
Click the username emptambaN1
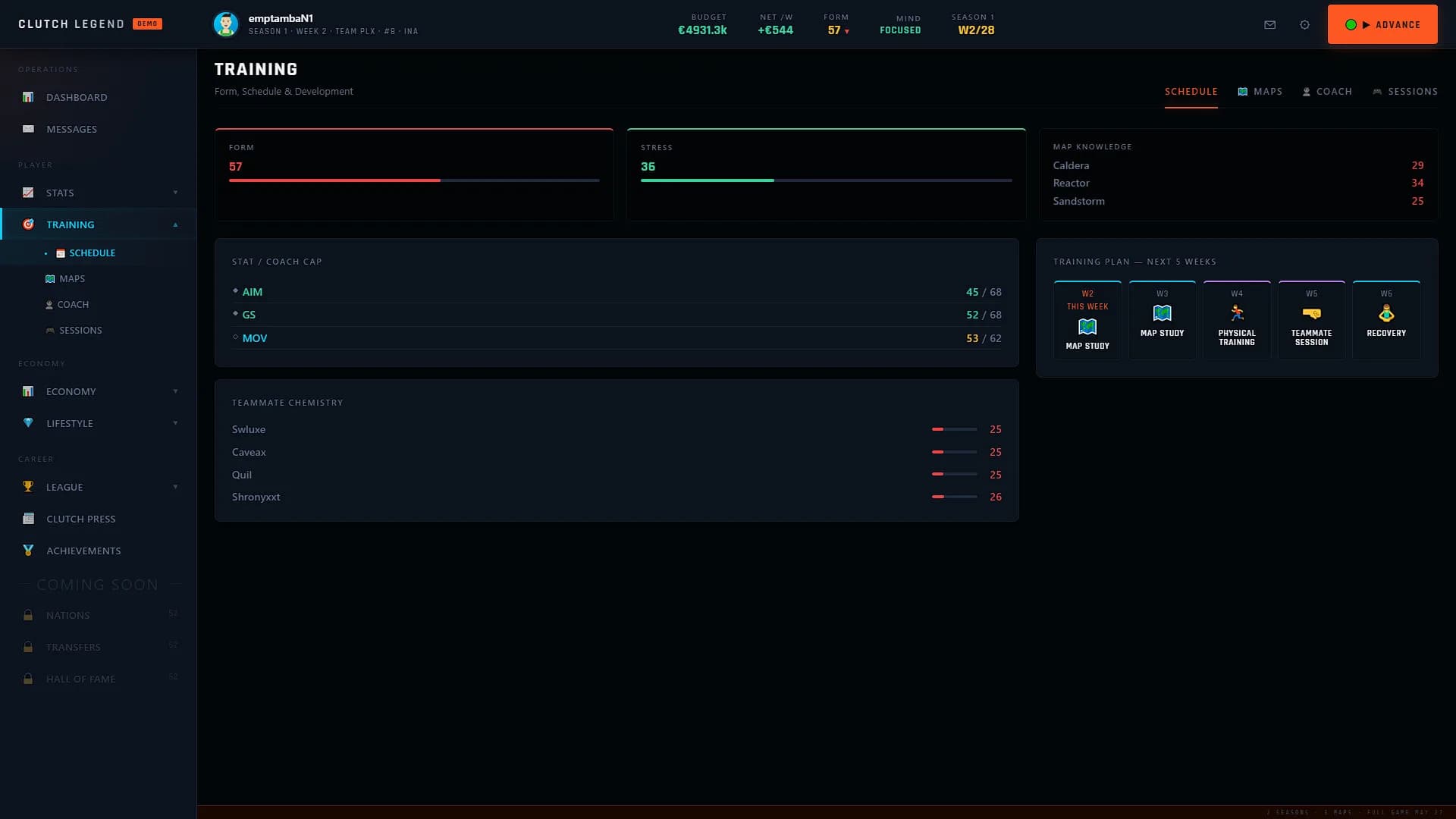281,18
